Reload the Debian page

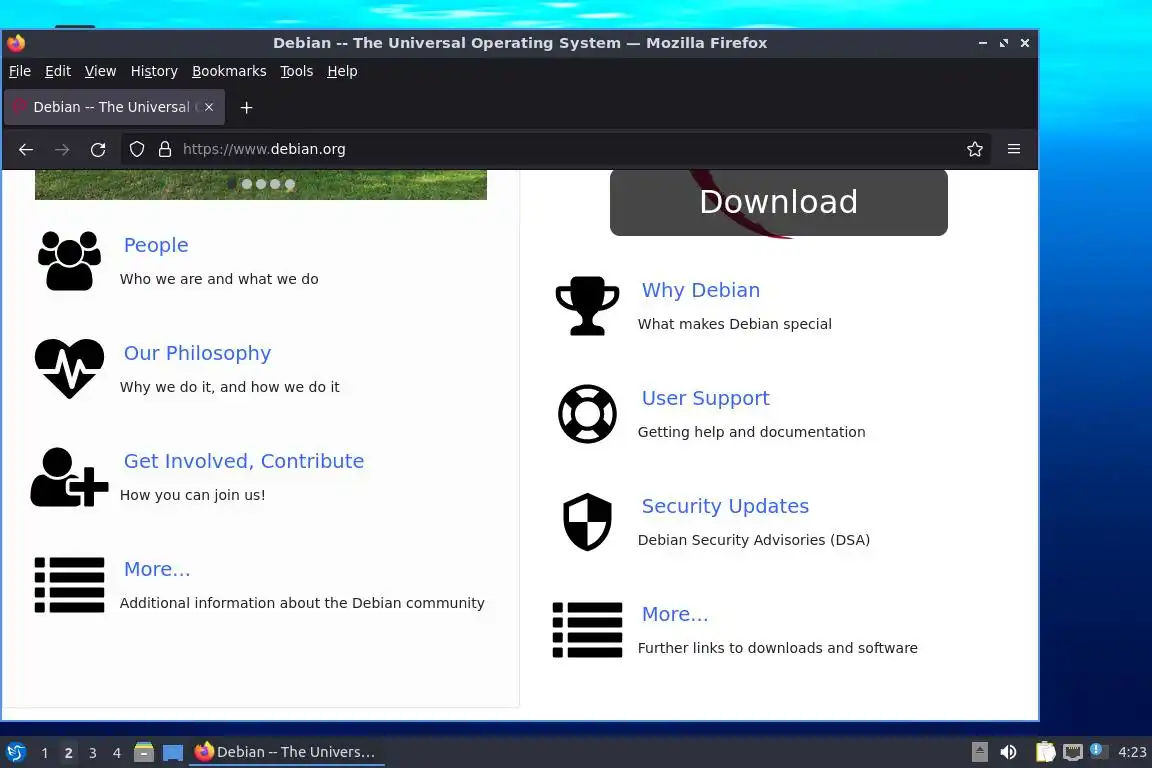point(98,149)
